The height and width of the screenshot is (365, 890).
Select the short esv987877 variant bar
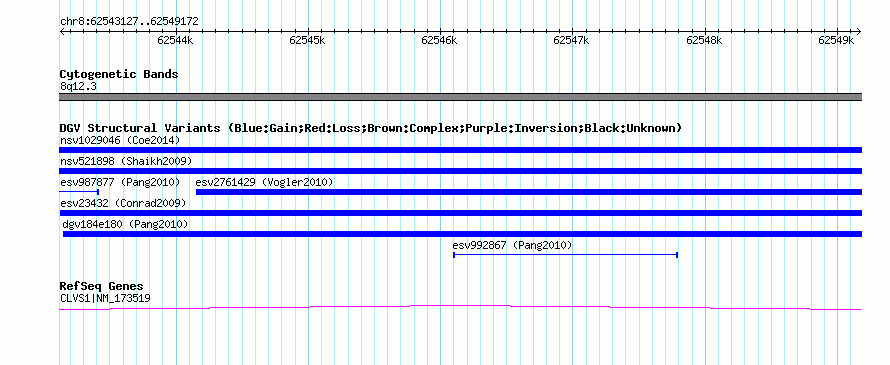pyautogui.click(x=79, y=192)
